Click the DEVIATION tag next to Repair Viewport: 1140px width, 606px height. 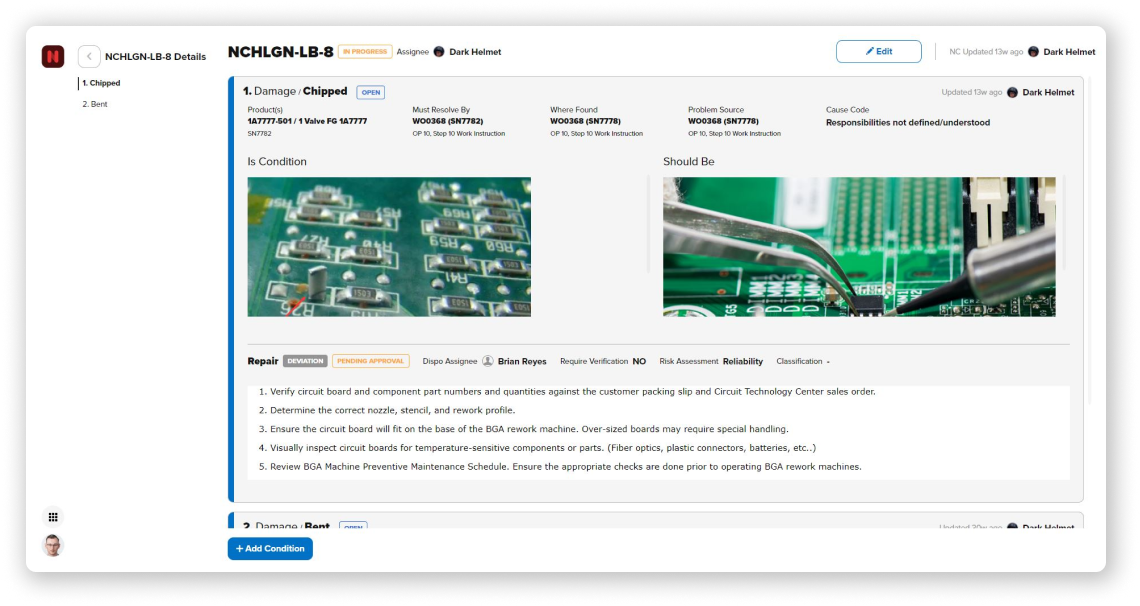[305, 361]
